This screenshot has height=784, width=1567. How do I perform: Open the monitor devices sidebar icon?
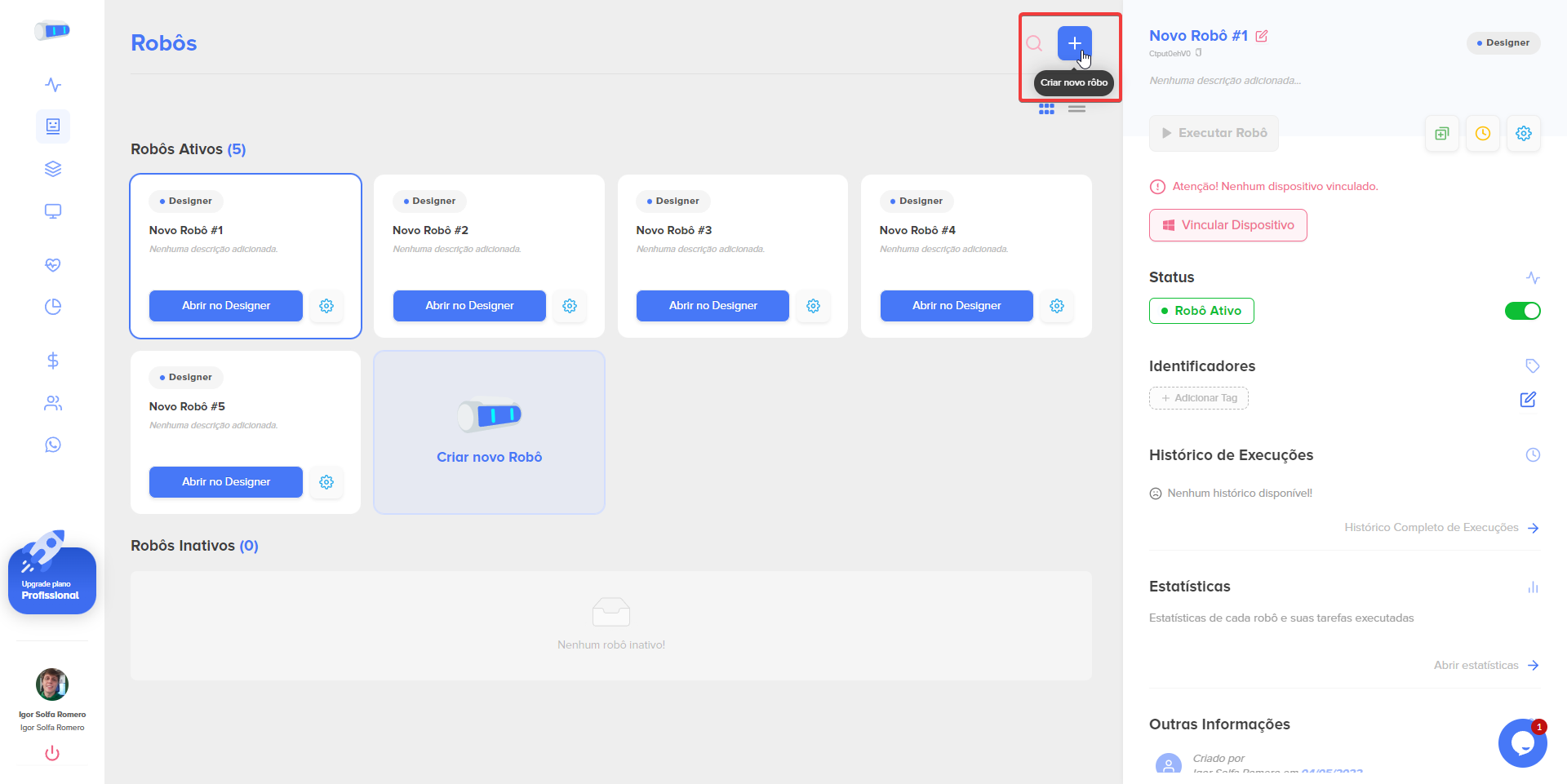(53, 211)
